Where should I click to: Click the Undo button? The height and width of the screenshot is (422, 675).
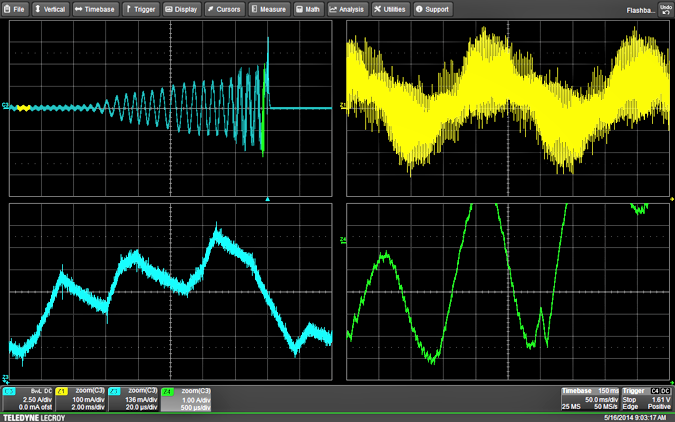666,9
